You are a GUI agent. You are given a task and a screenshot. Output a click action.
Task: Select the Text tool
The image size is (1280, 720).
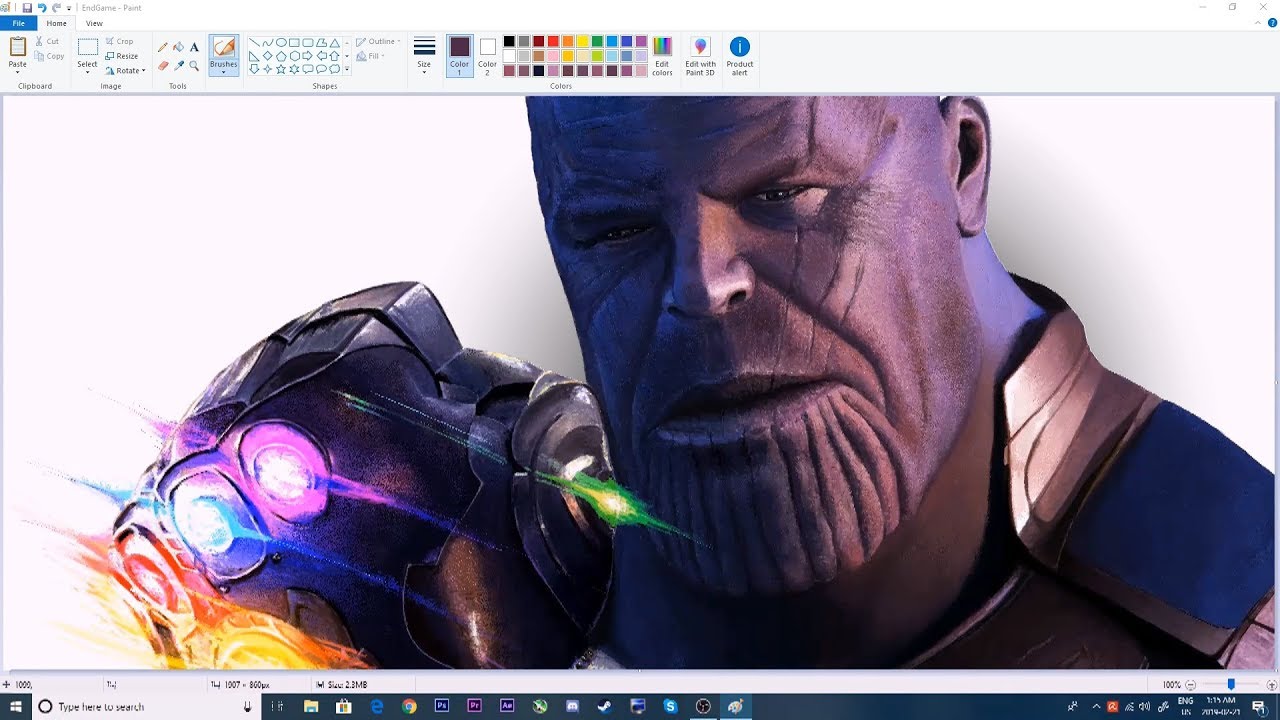[x=194, y=47]
